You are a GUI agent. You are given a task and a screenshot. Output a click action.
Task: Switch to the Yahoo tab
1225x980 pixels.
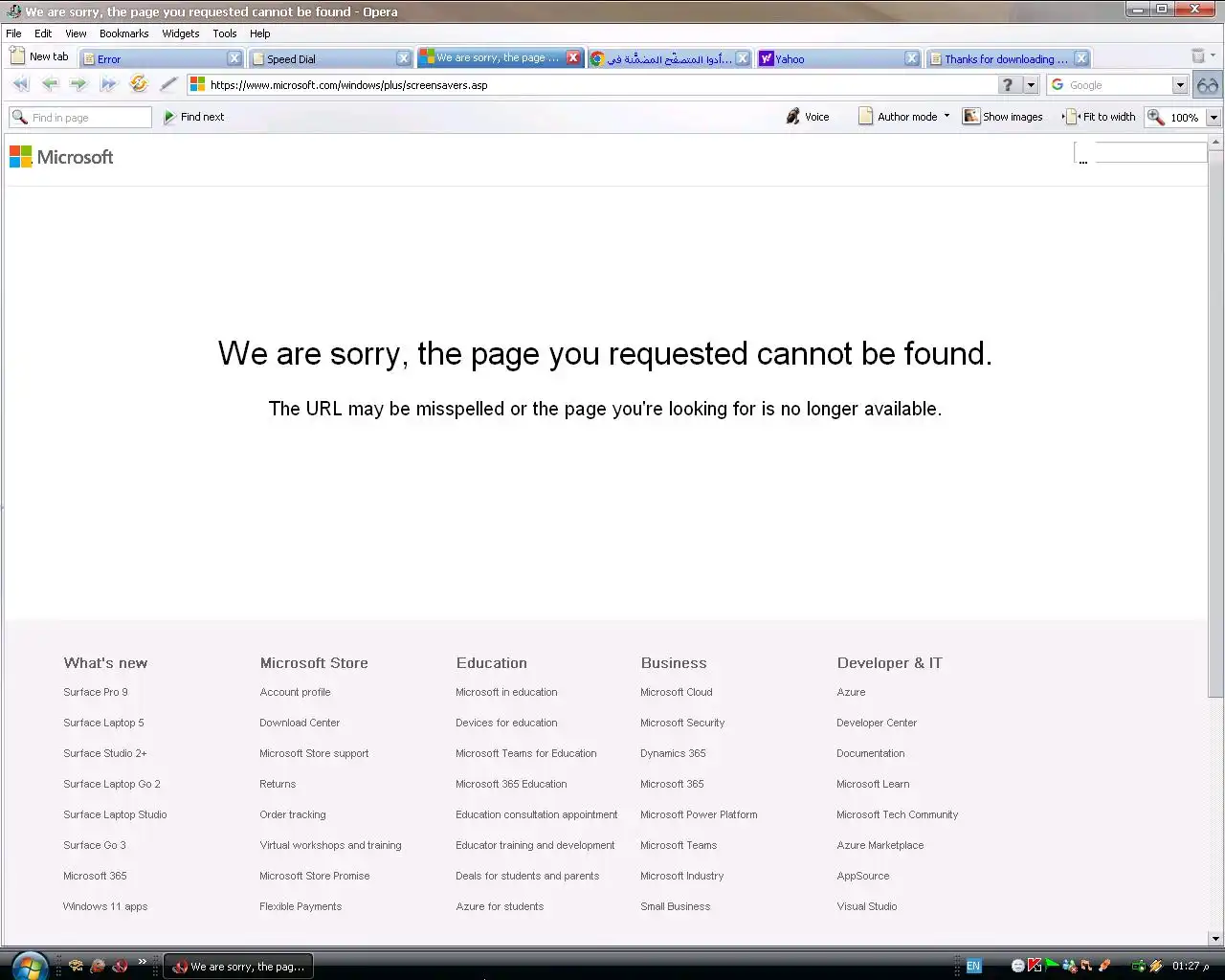coord(831,58)
